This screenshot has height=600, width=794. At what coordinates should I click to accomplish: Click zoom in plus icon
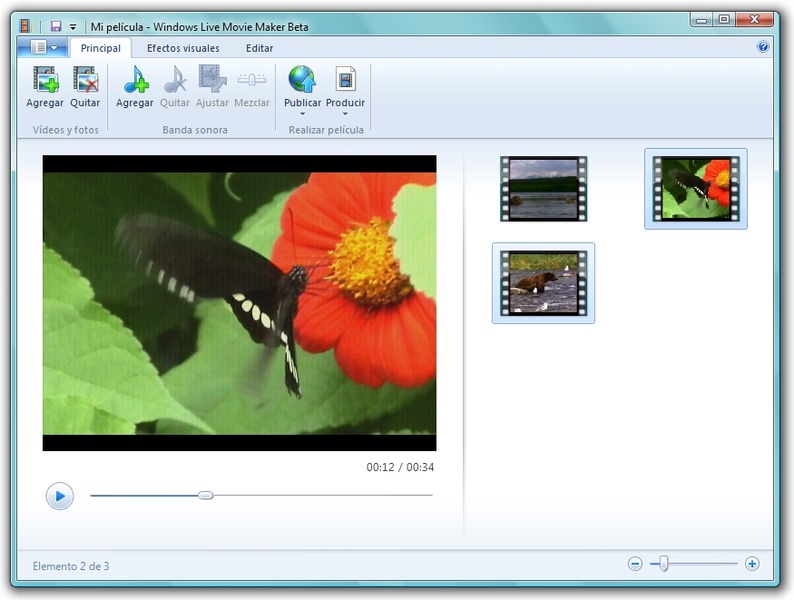[752, 564]
